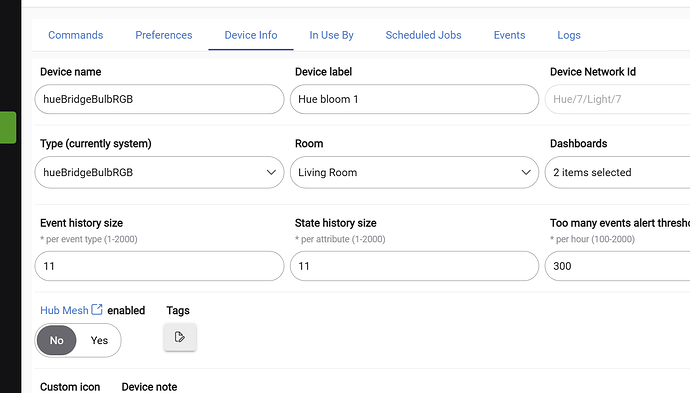The width and height of the screenshot is (690, 393).
Task: Click the Device Network Id field
Action: tap(617, 99)
